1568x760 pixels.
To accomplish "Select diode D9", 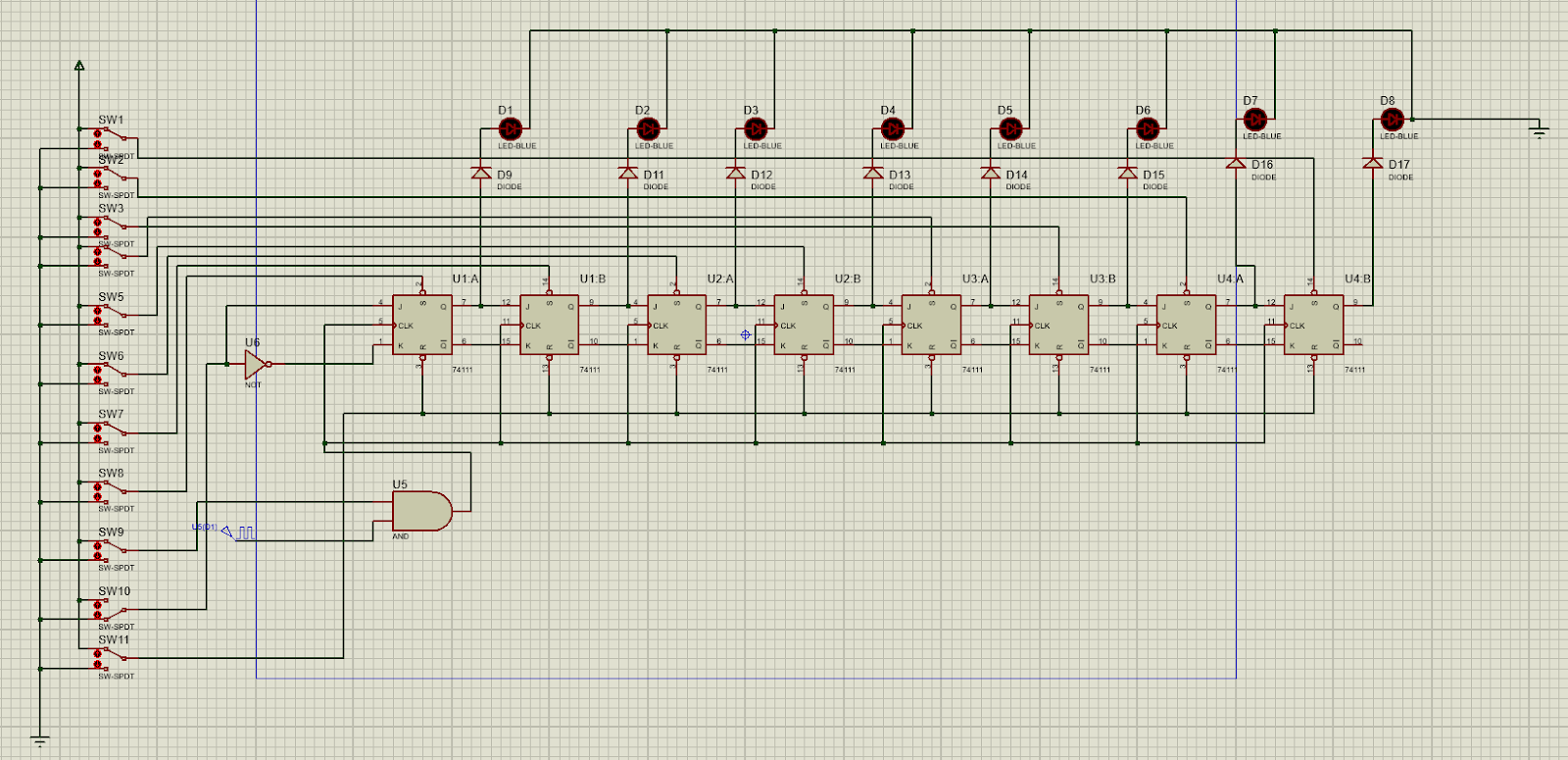I will tap(481, 173).
